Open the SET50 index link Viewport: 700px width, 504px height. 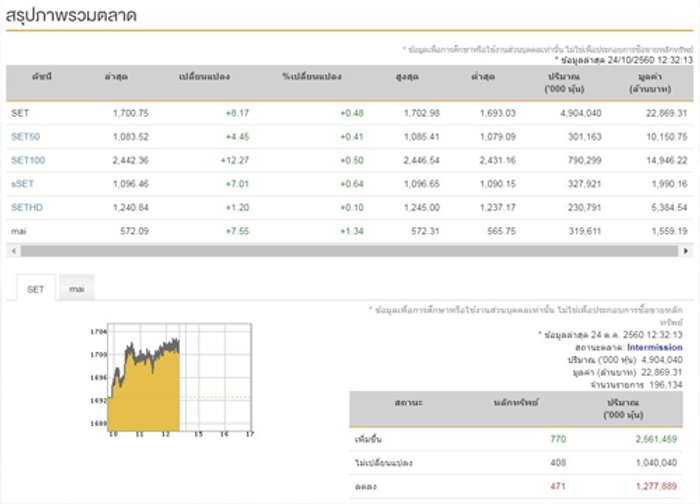[25, 137]
